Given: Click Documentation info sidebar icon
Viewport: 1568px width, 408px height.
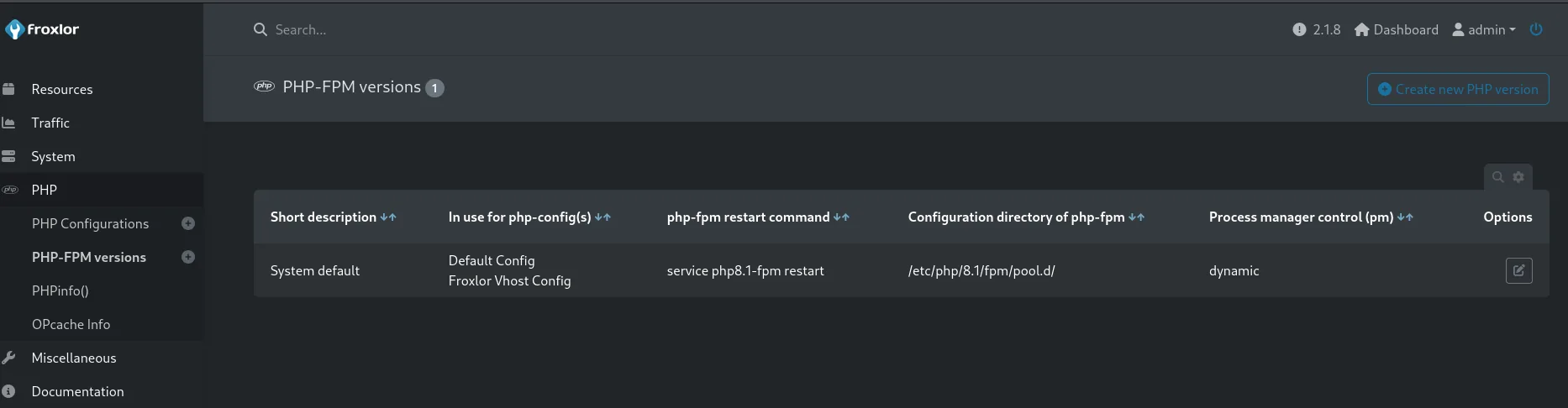Looking at the screenshot, I should [x=8, y=391].
